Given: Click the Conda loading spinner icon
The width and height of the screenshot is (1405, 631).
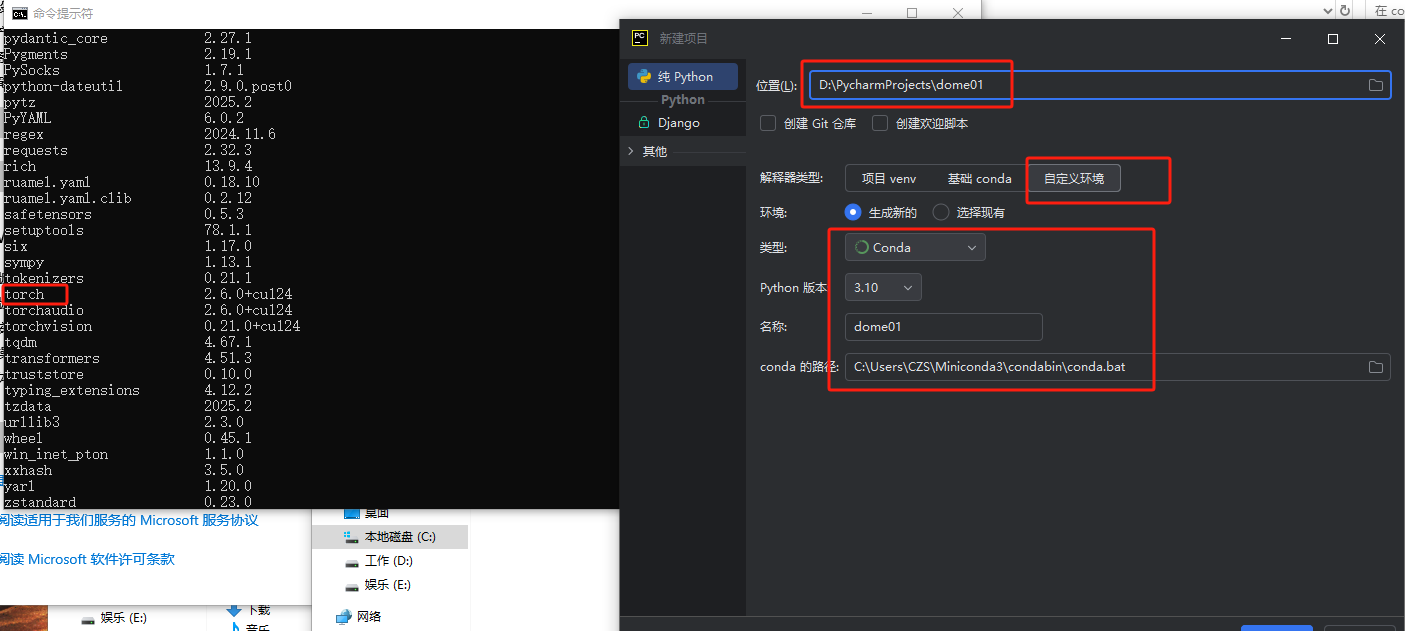Looking at the screenshot, I should pyautogui.click(x=861, y=247).
